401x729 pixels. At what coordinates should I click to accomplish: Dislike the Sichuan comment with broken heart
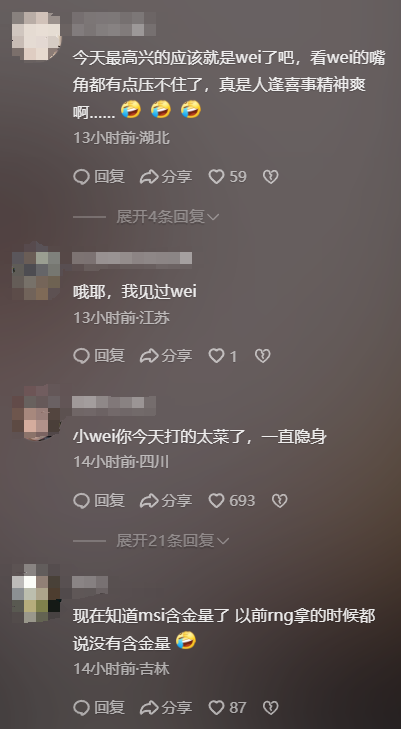pos(279,501)
